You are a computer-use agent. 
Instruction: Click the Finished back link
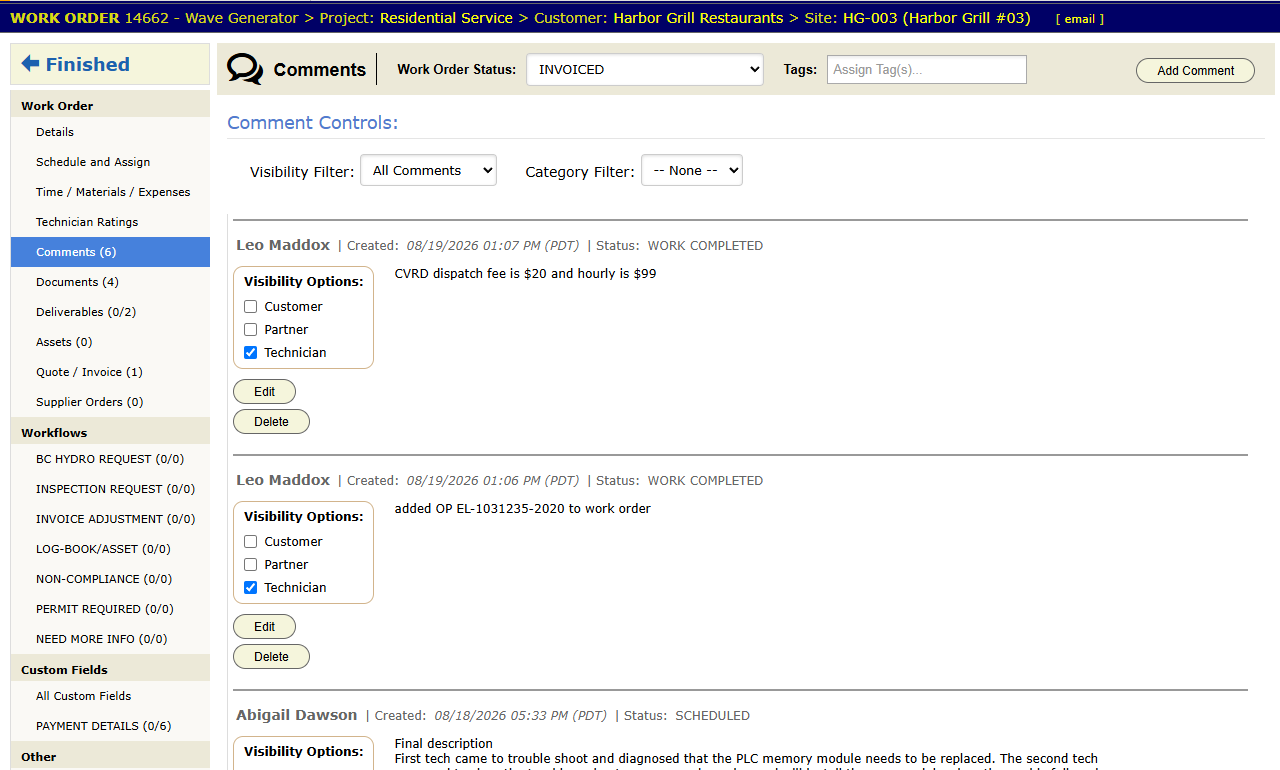110,64
